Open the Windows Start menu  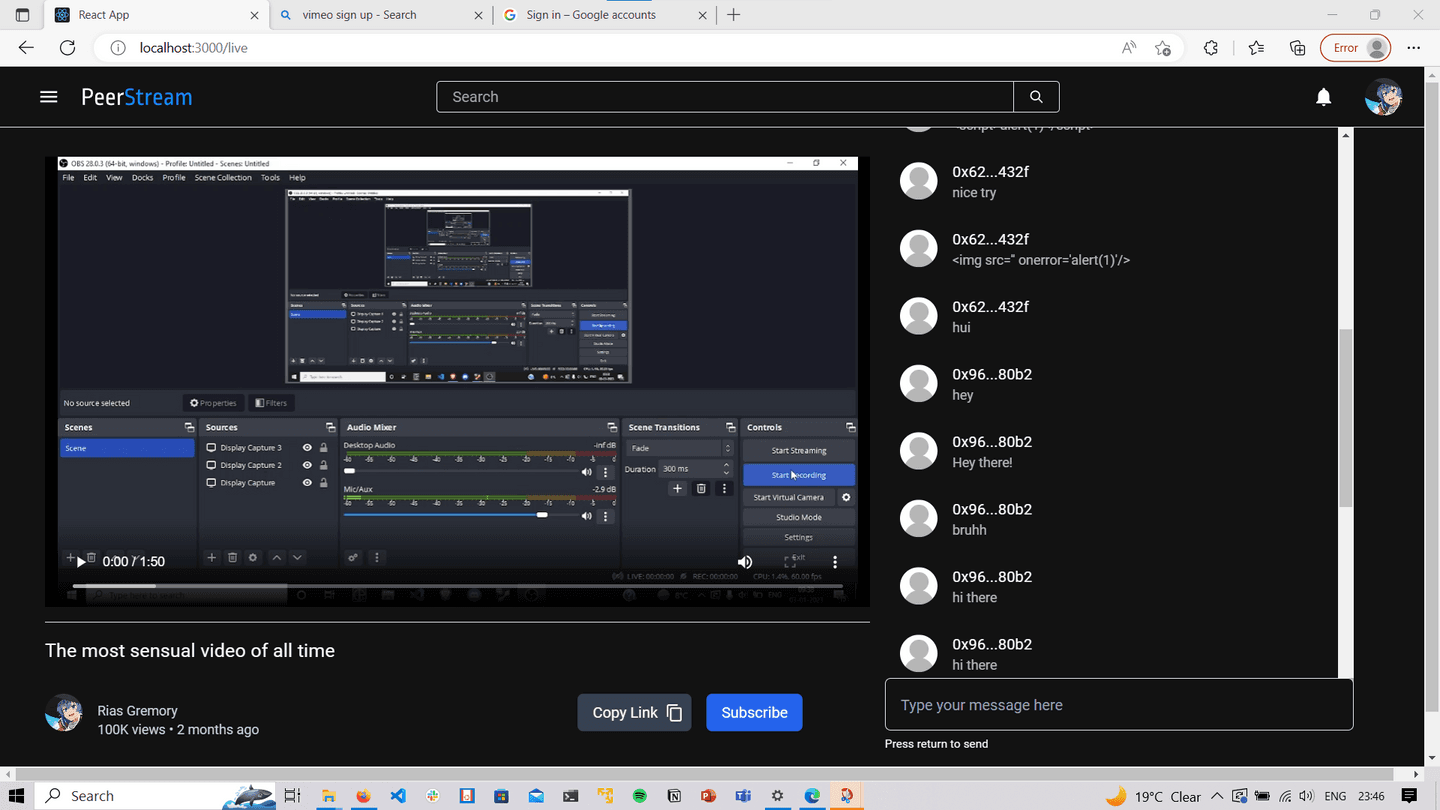coord(17,796)
